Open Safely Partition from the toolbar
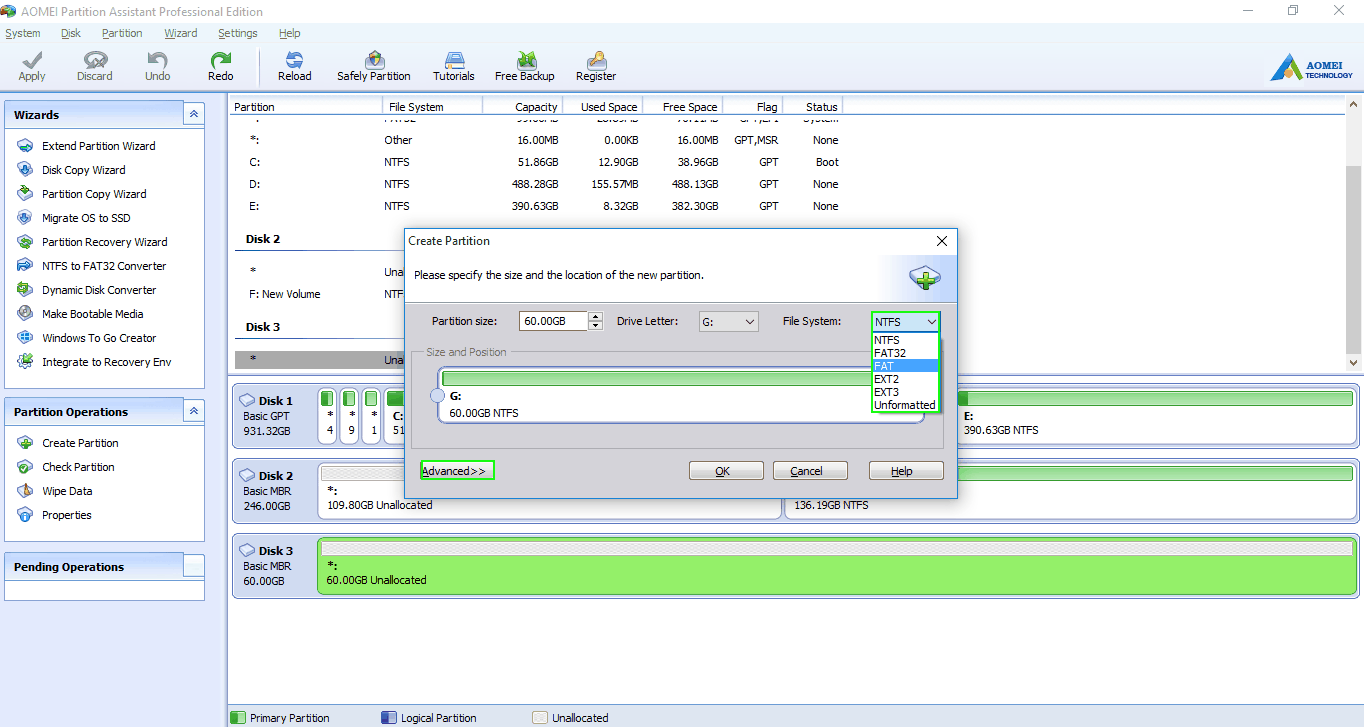This screenshot has height=727, width=1364. click(x=374, y=67)
